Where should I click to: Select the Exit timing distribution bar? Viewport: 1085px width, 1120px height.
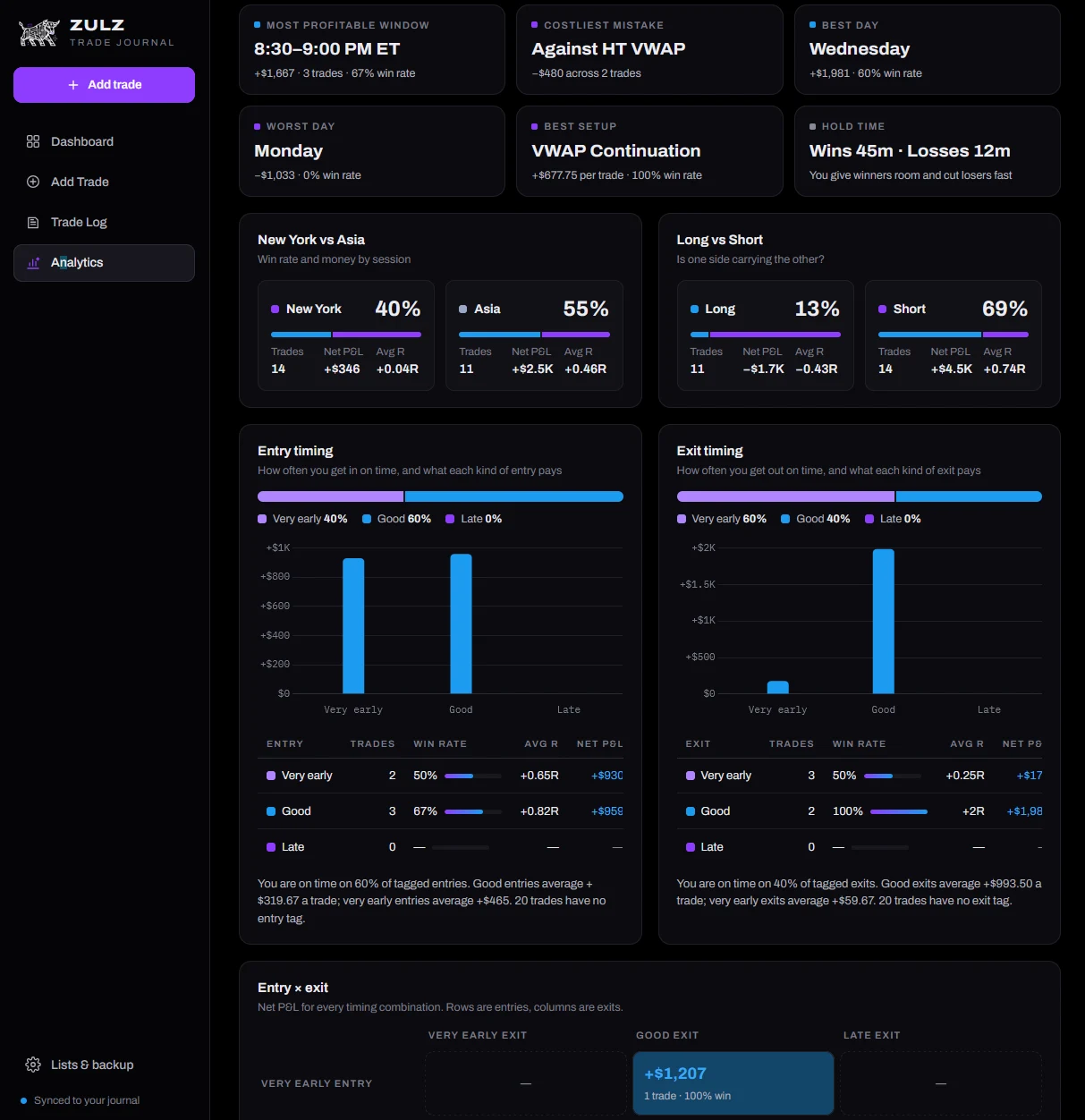[x=859, y=496]
